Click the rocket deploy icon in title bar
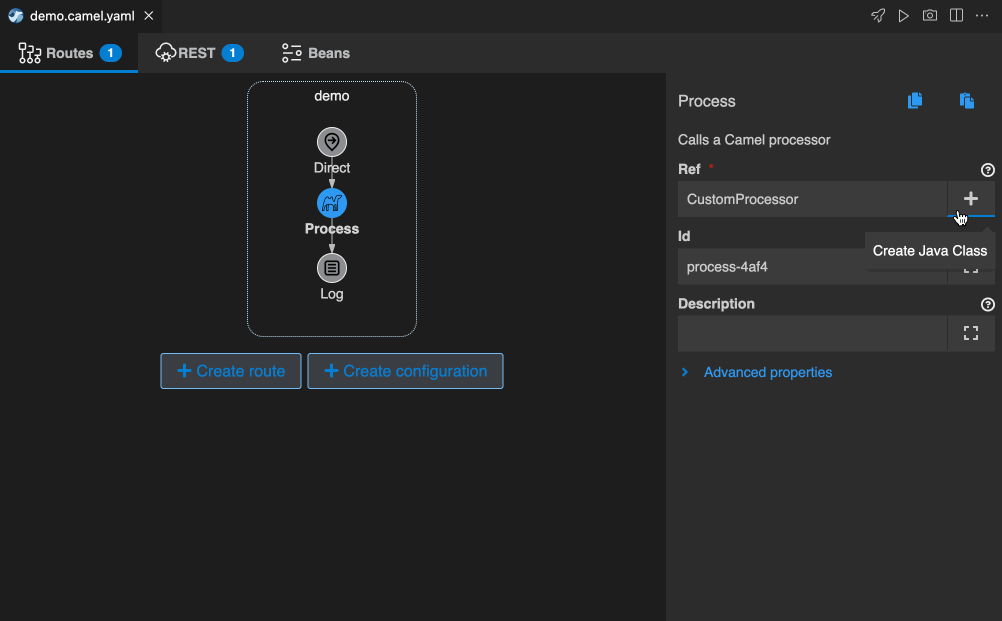Image resolution: width=1002 pixels, height=621 pixels. click(x=878, y=16)
